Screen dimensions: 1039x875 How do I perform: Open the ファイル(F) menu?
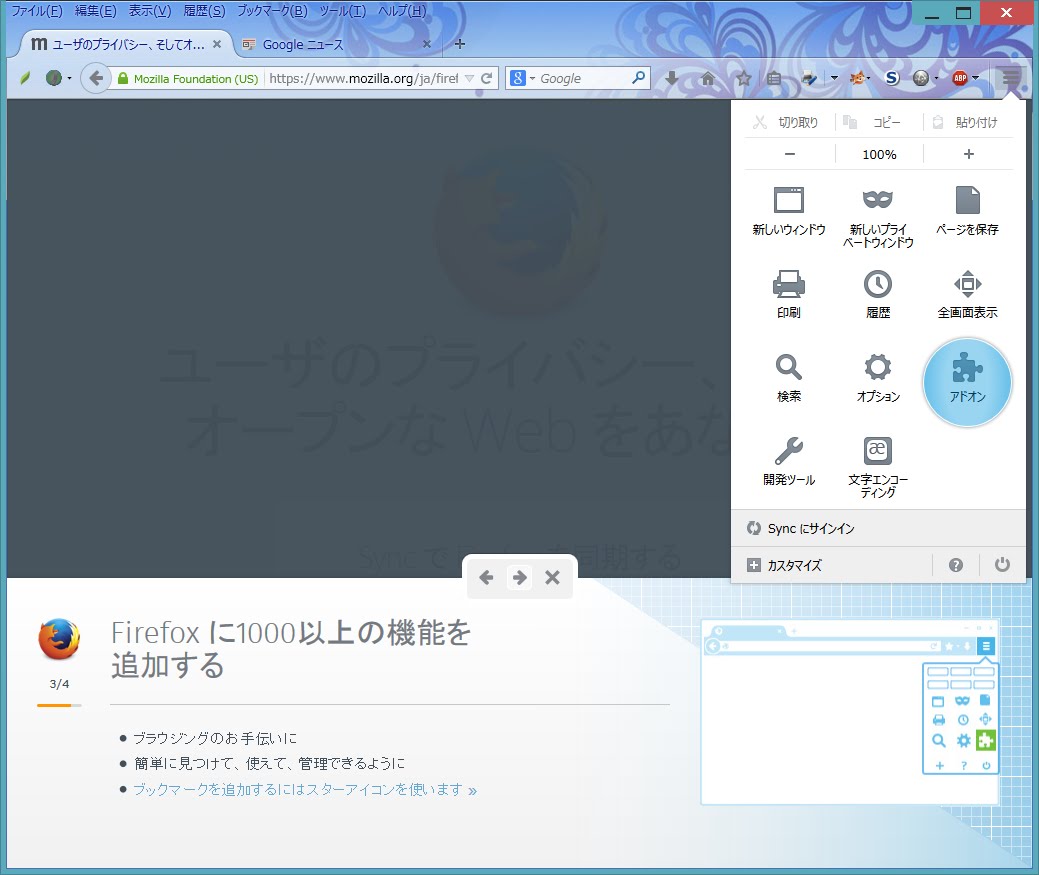[36, 11]
